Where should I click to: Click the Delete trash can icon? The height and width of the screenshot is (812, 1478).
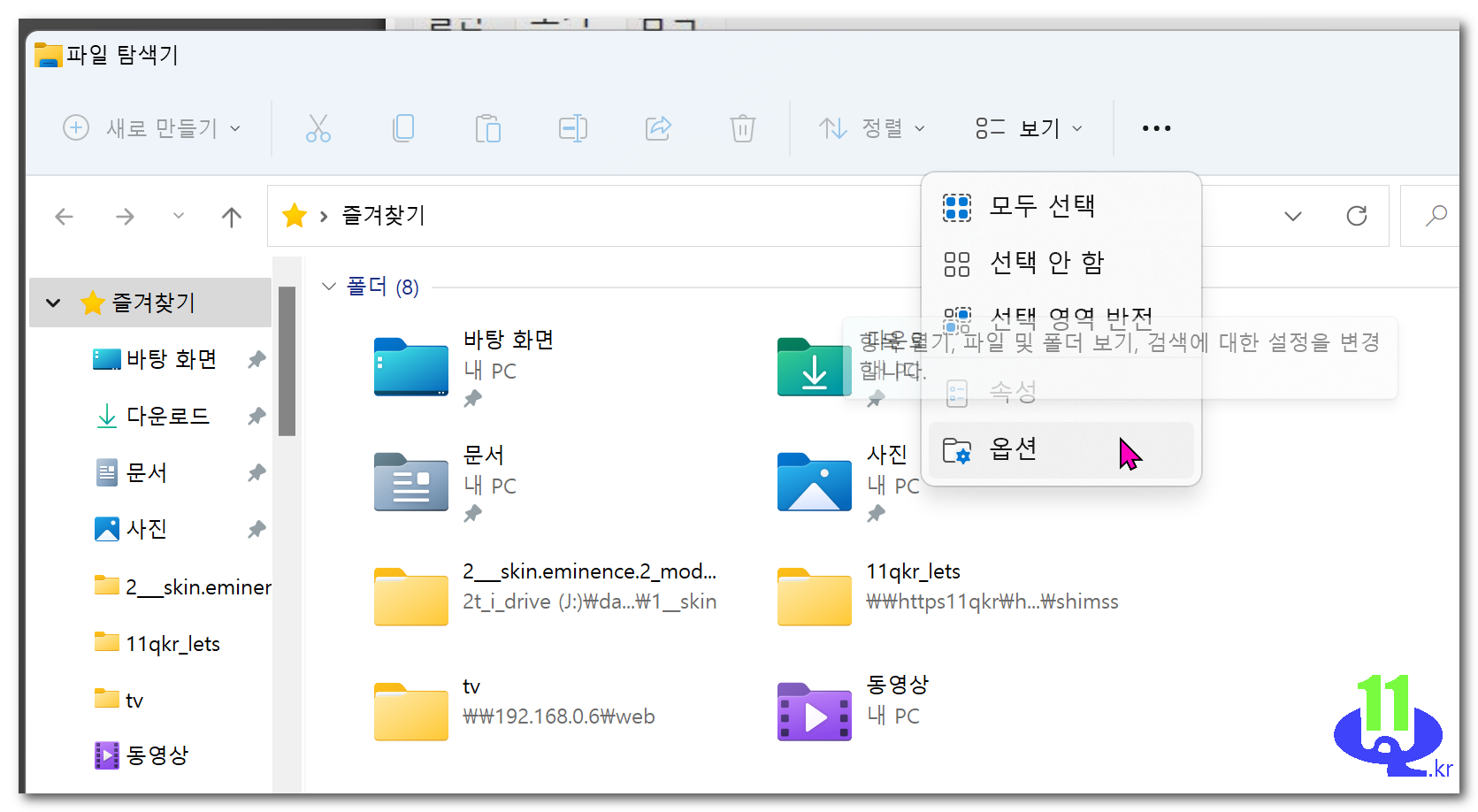(x=743, y=128)
